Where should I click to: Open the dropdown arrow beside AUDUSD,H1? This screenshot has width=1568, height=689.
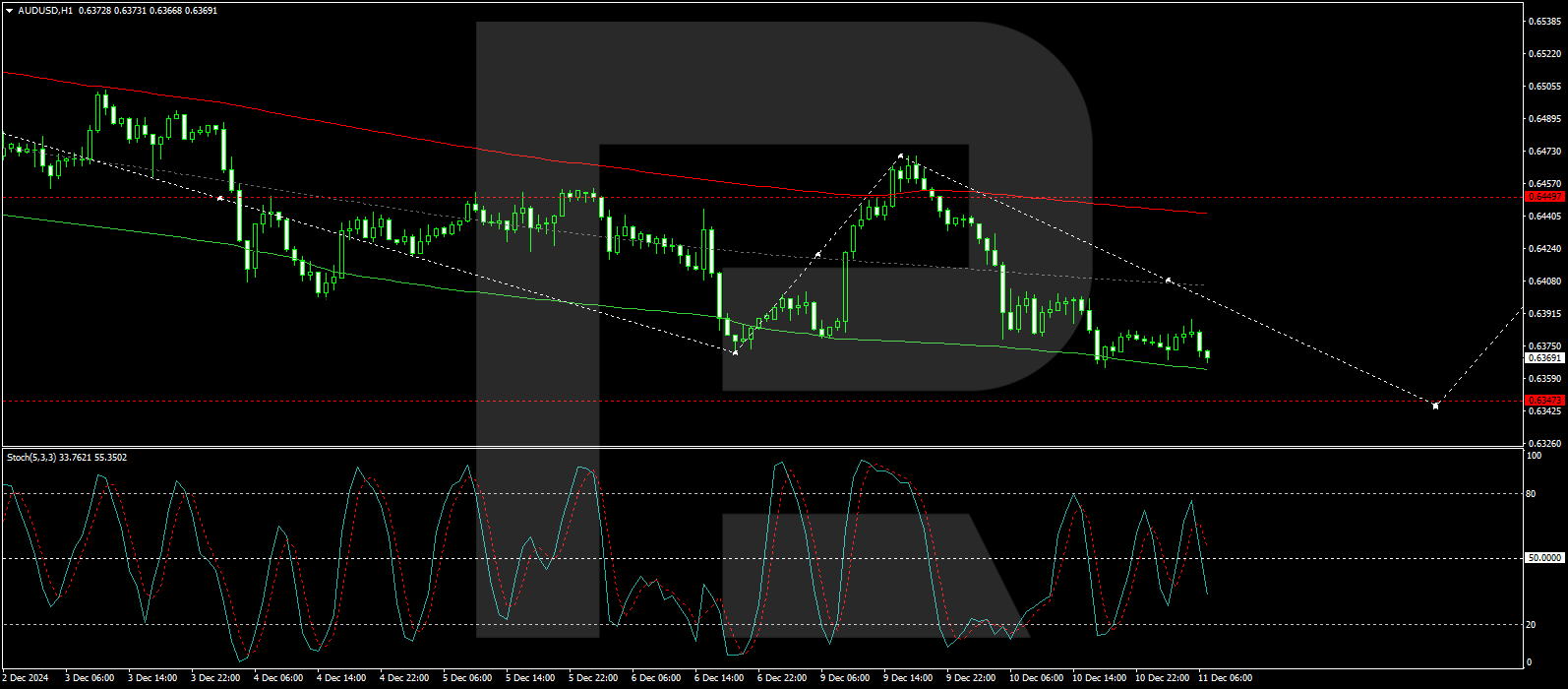tap(10, 11)
